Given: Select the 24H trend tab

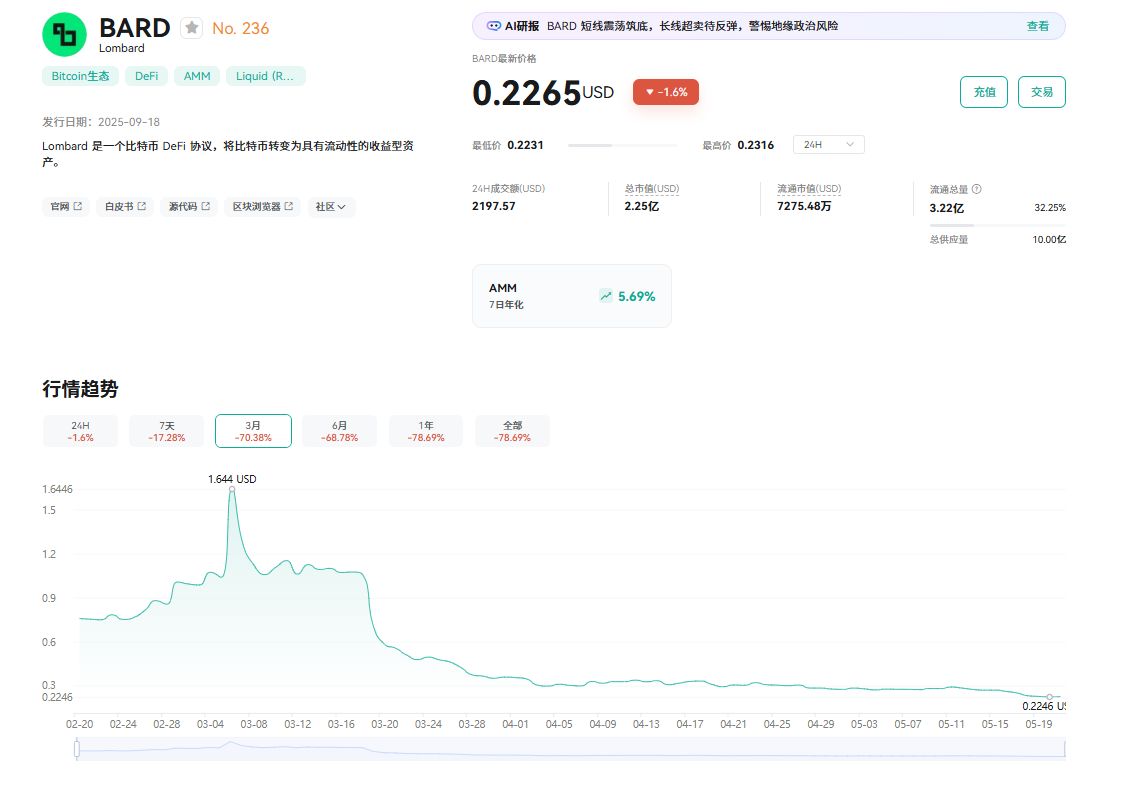Looking at the screenshot, I should coord(80,431).
